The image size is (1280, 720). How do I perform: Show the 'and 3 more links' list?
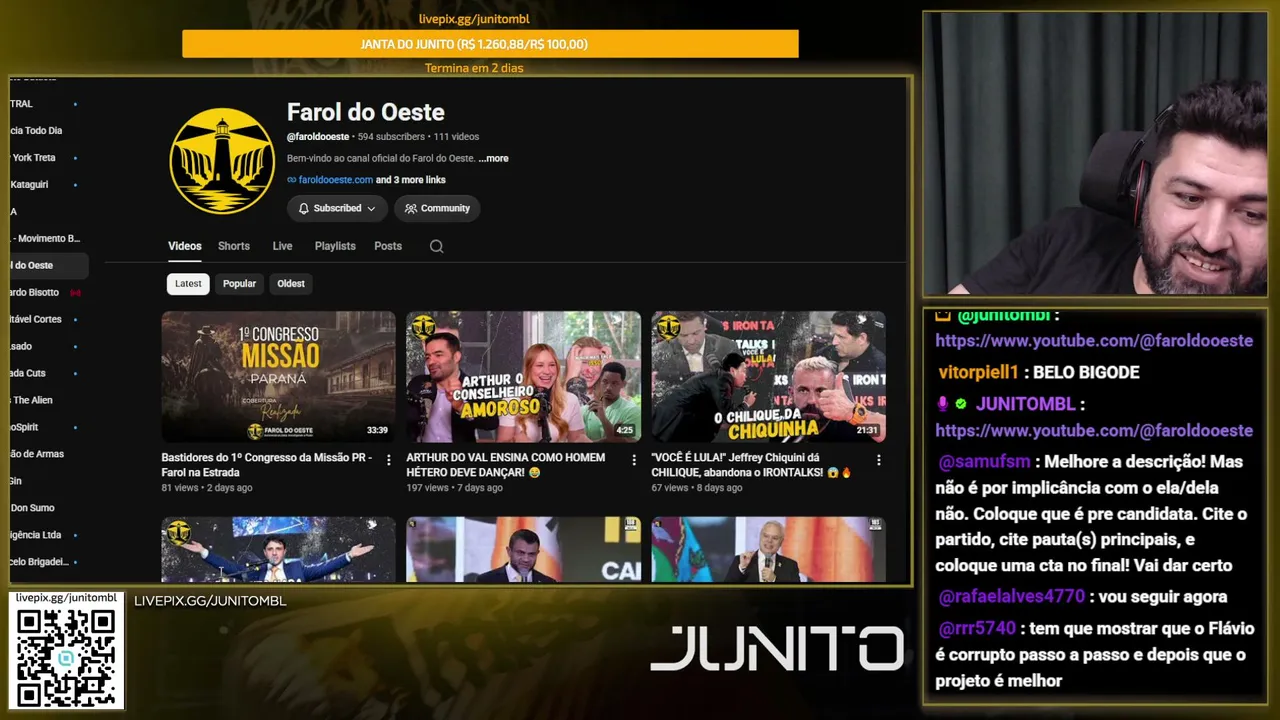[x=411, y=180]
